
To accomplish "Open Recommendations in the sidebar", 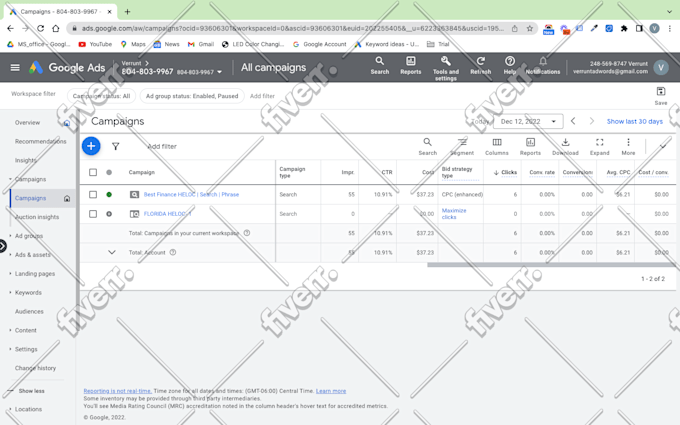I will 40,141.
